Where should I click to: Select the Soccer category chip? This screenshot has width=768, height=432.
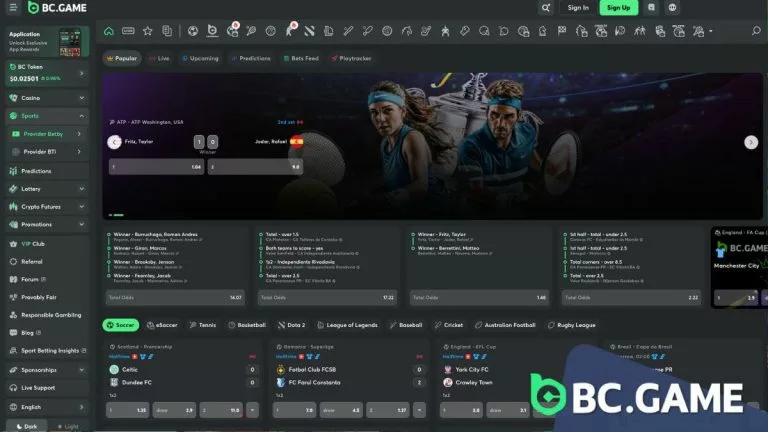coord(120,325)
